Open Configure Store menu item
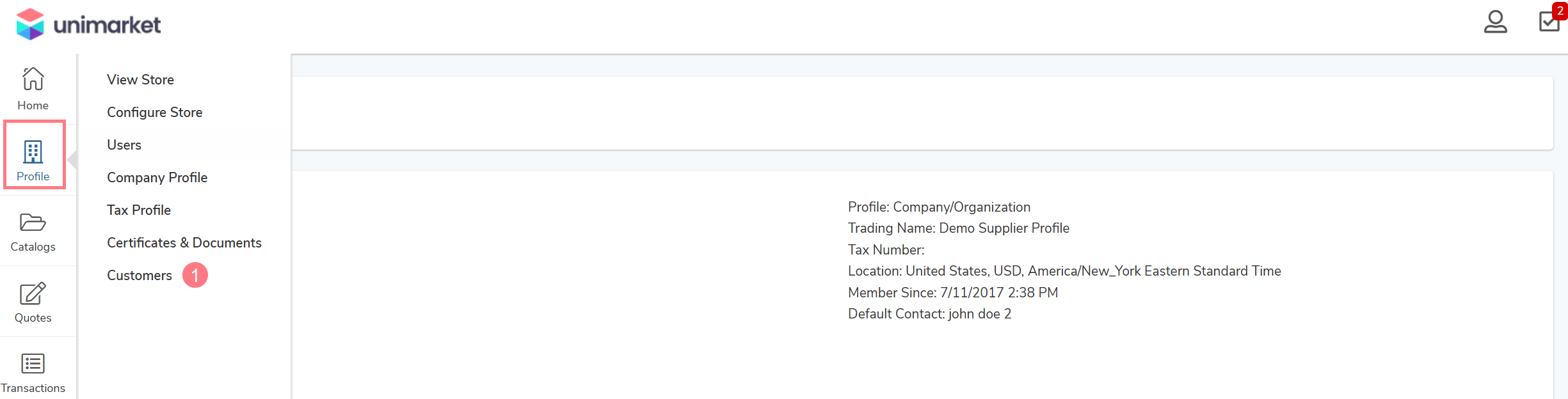 coord(155,112)
